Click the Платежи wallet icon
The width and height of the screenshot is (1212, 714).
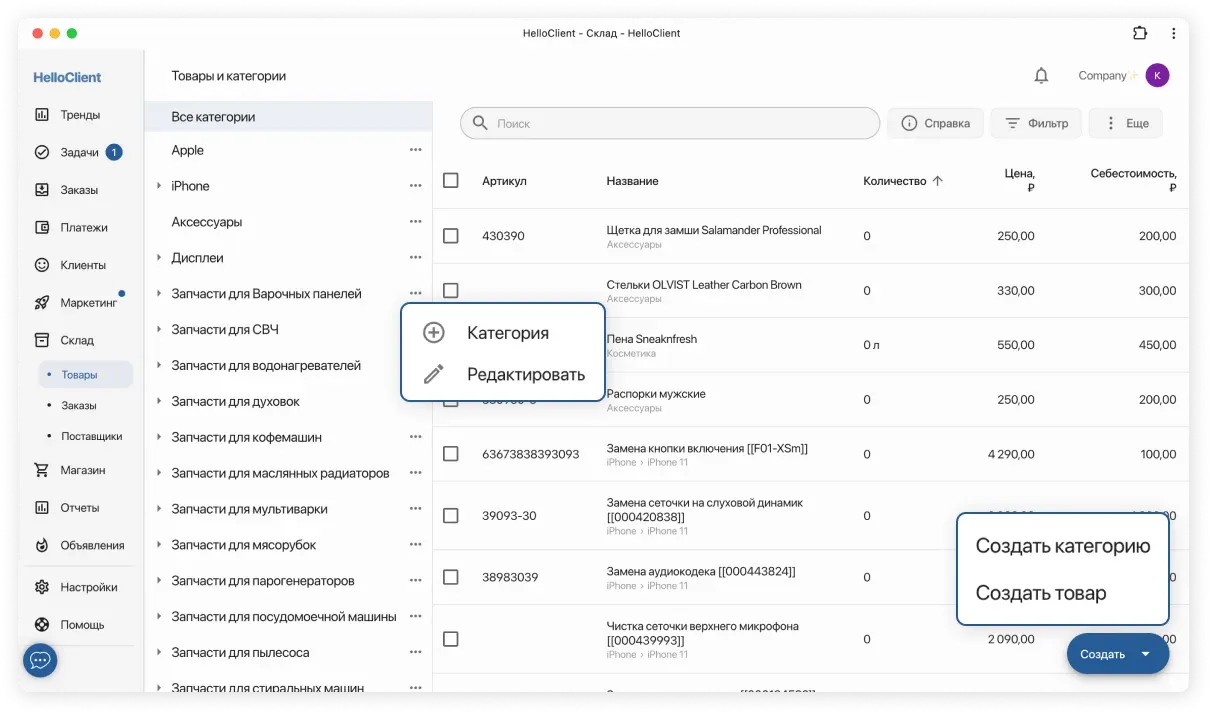tap(42, 228)
